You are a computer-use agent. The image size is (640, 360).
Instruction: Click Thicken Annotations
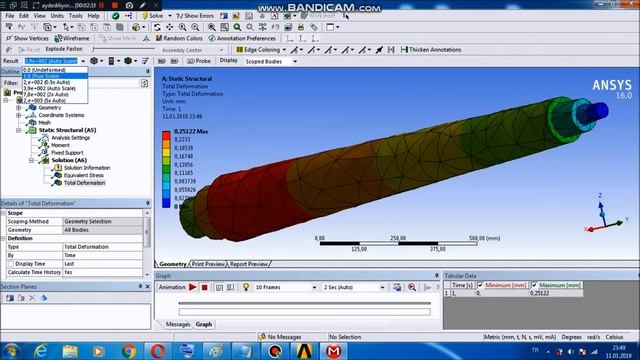(431, 50)
